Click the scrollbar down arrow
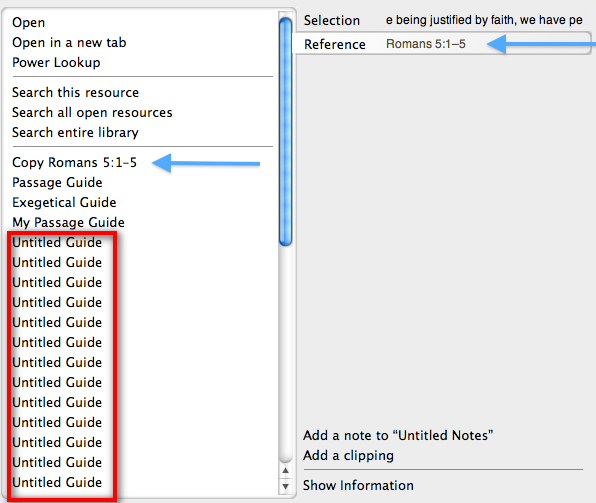Screen dimensions: 596x503 pyautogui.click(x=285, y=486)
